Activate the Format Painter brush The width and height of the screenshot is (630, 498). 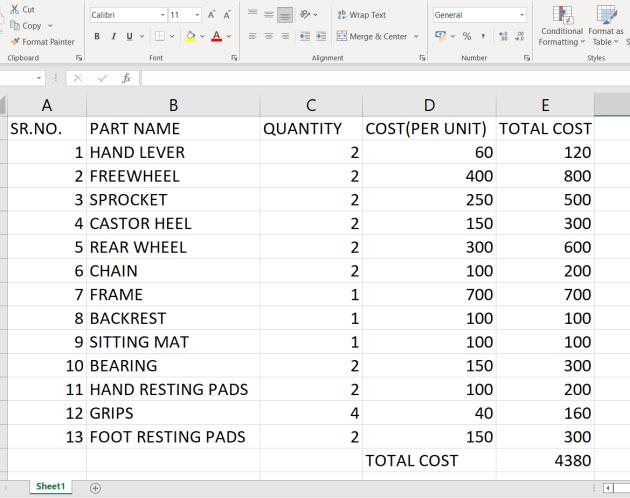point(42,42)
